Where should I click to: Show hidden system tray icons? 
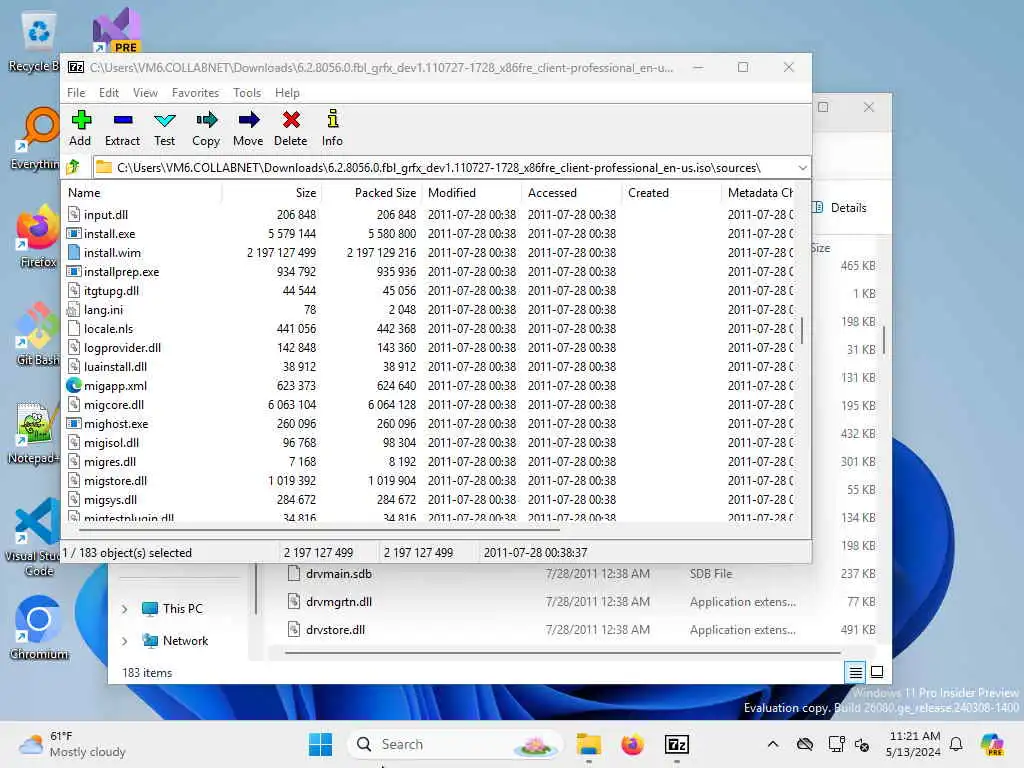[773, 744]
